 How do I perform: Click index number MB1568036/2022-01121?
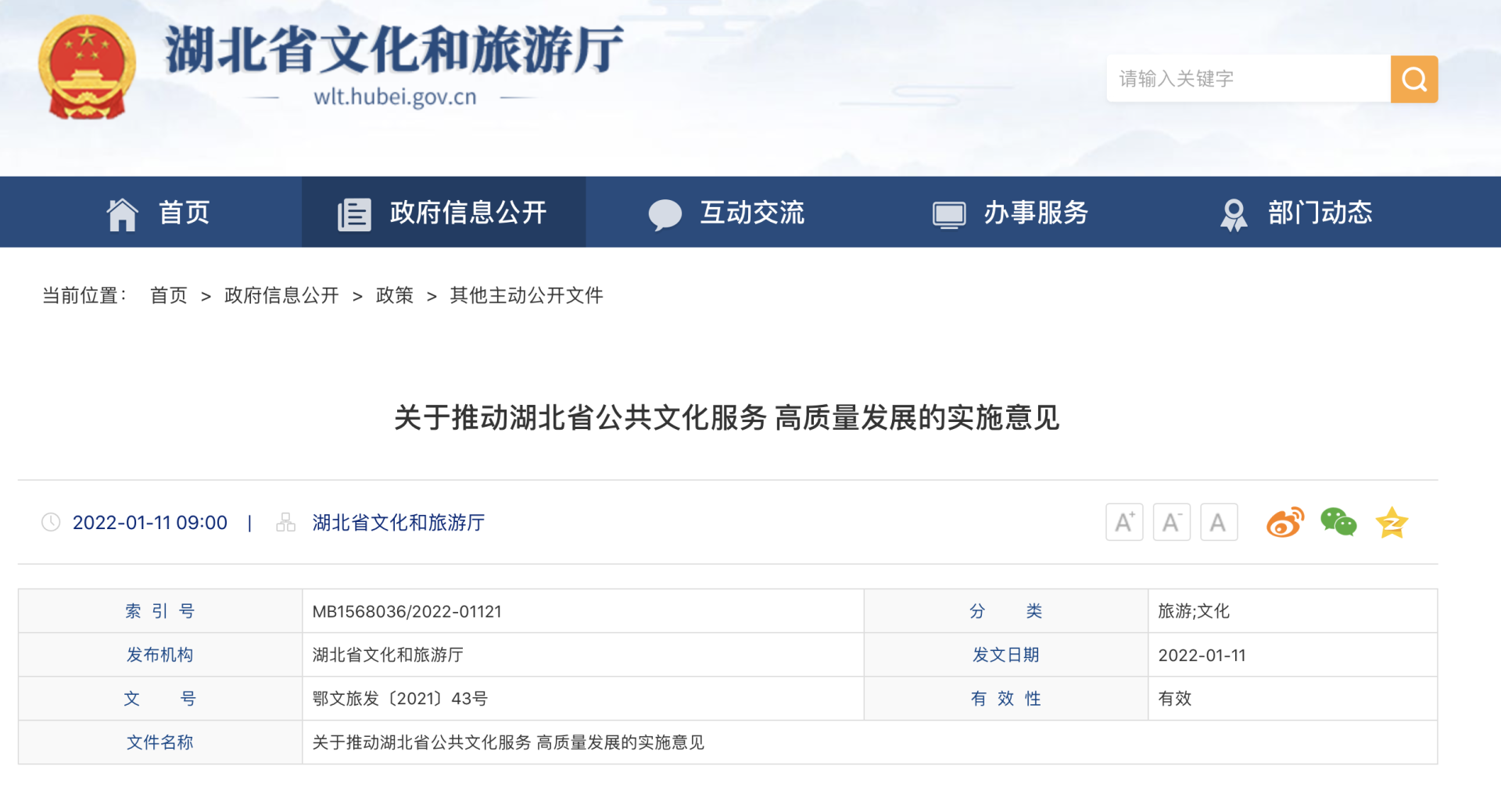tap(407, 611)
